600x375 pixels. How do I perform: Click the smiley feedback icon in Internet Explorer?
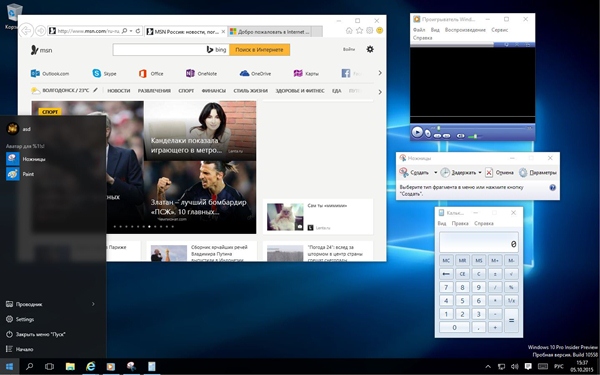tap(380, 31)
